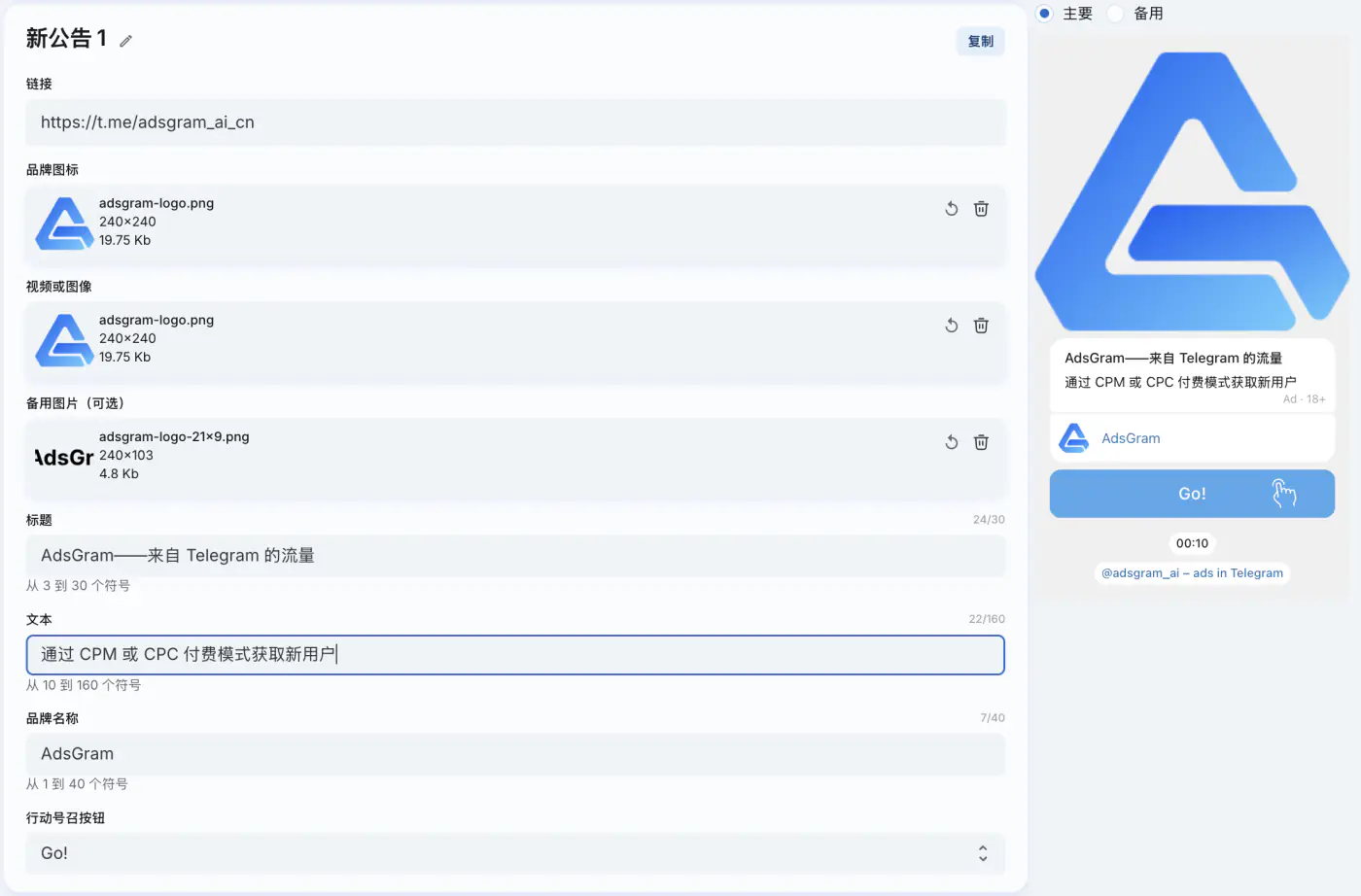Image resolution: width=1361 pixels, height=896 pixels.
Task: Click the blue Go! preview button
Action: 1192,494
